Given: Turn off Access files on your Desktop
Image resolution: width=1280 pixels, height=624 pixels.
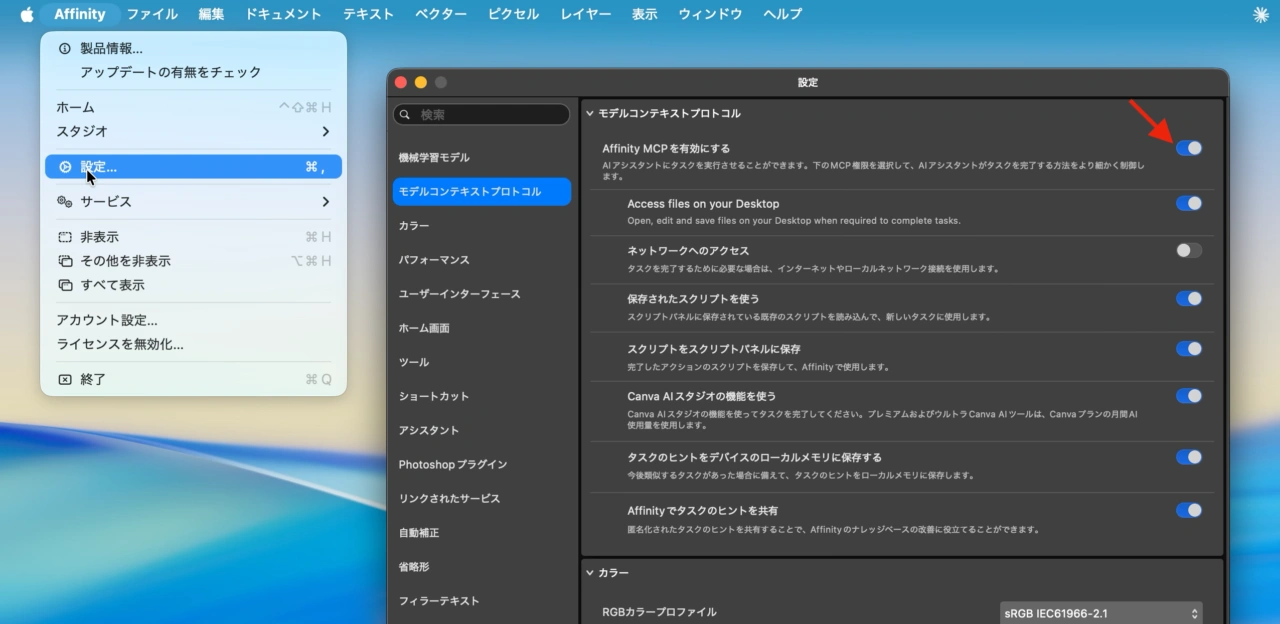Looking at the screenshot, I should [x=1189, y=203].
